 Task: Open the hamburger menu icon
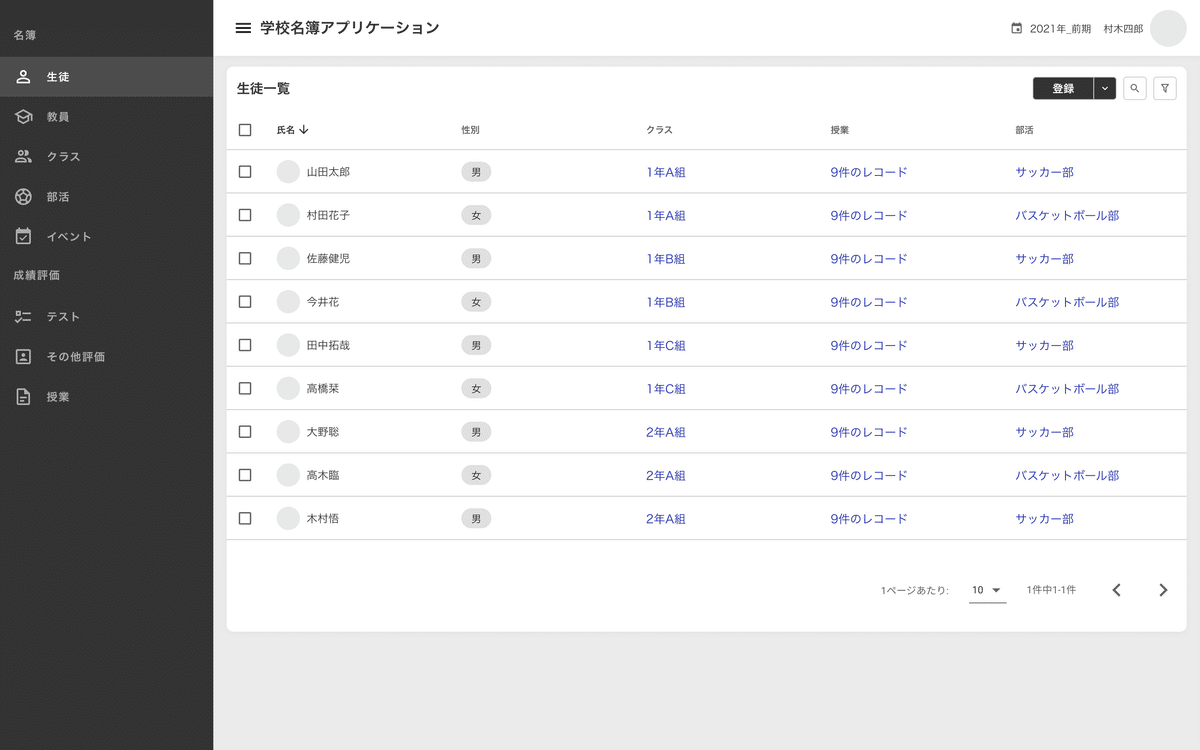243,28
